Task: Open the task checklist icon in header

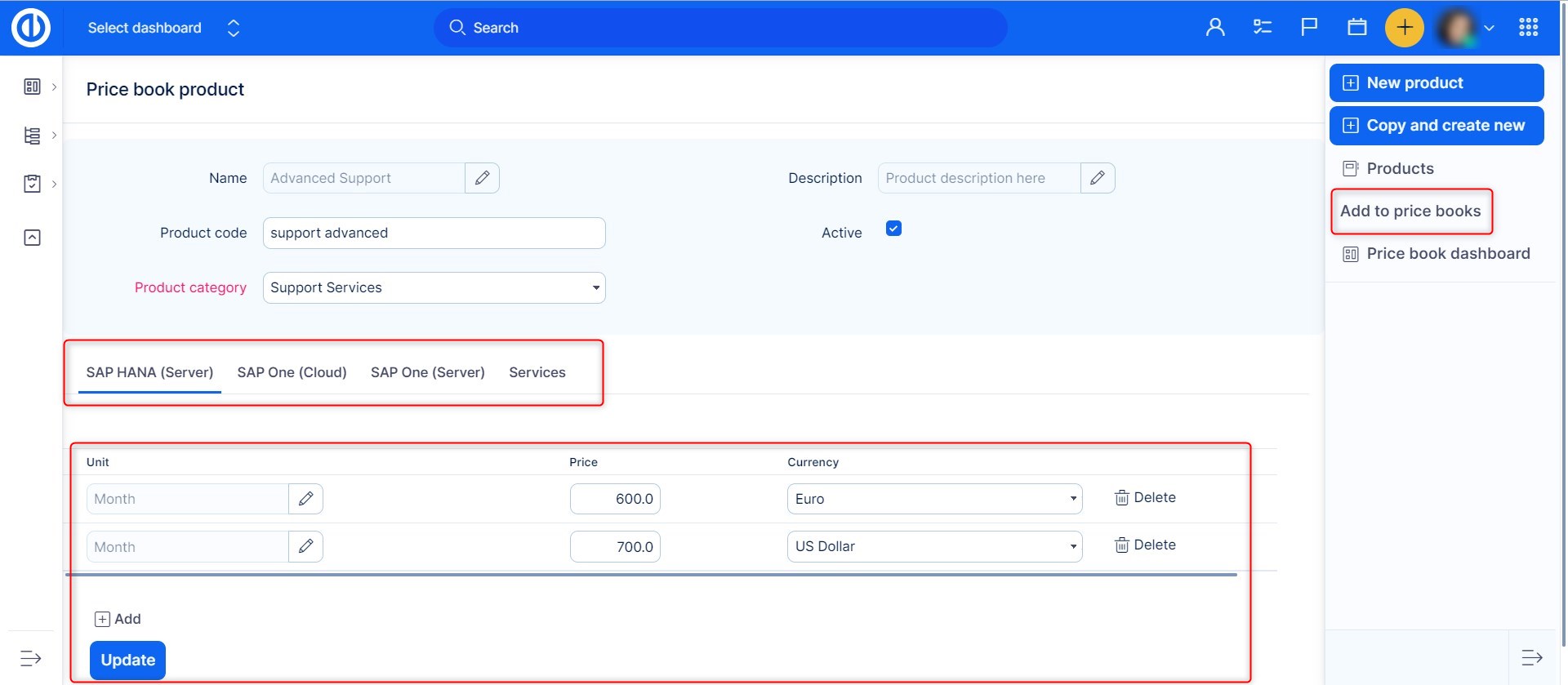Action: (1263, 28)
